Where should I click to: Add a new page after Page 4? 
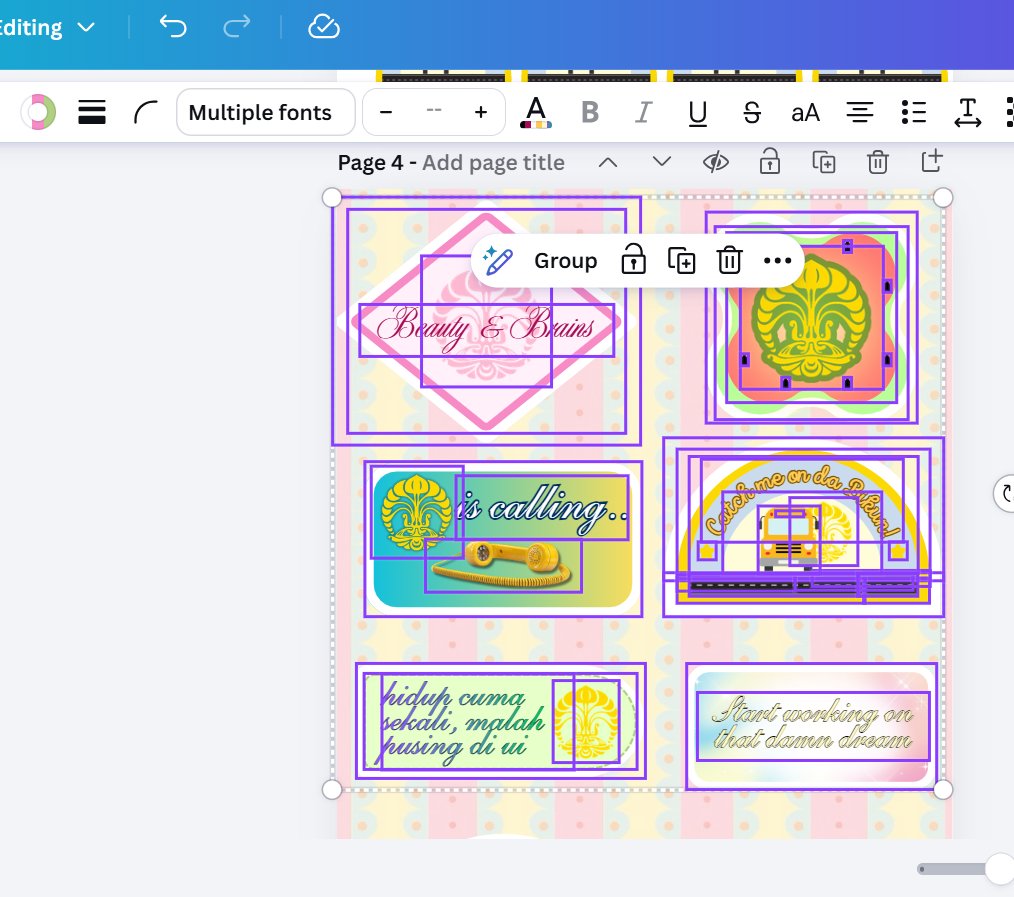[931, 161]
